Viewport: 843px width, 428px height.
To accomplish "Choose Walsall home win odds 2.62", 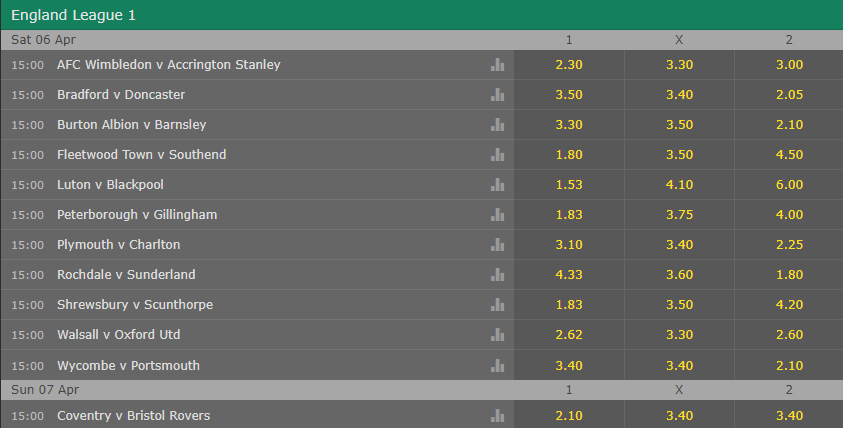I will coord(569,334).
